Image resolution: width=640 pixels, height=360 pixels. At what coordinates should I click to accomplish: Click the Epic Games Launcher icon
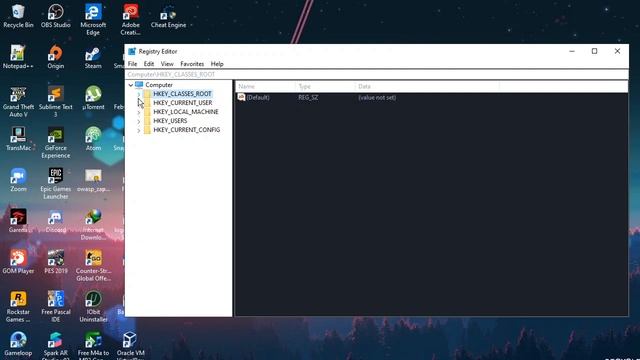pyautogui.click(x=56, y=184)
